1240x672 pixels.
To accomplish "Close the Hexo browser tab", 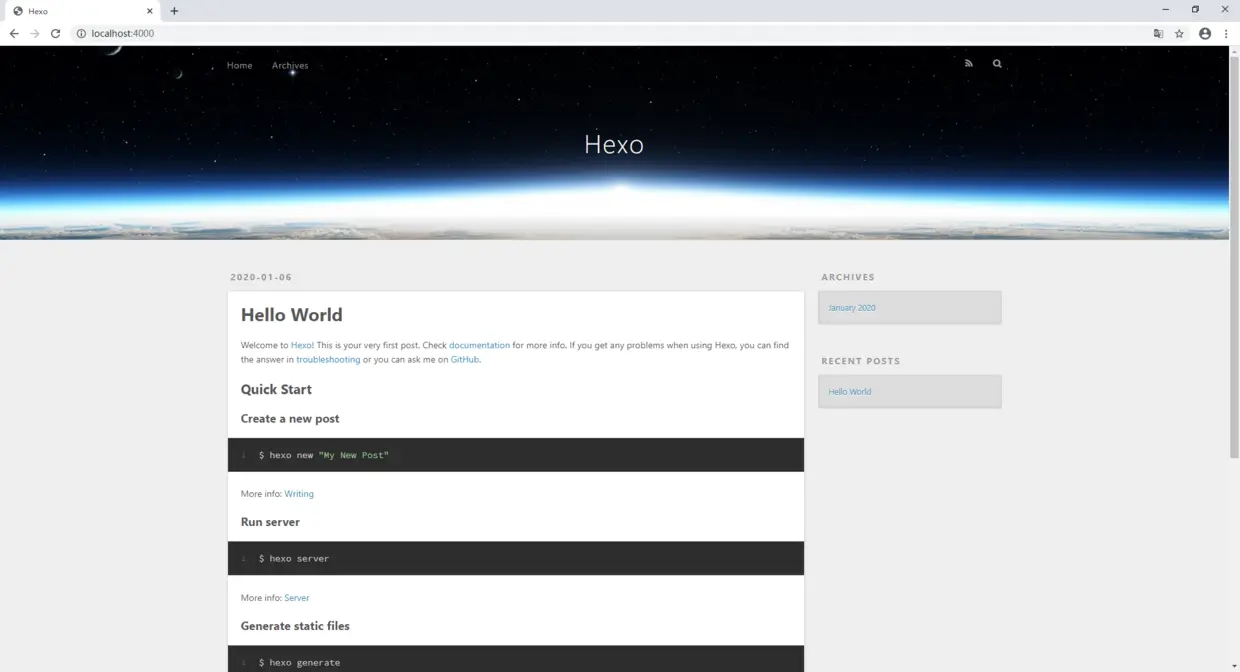I will click(x=150, y=11).
